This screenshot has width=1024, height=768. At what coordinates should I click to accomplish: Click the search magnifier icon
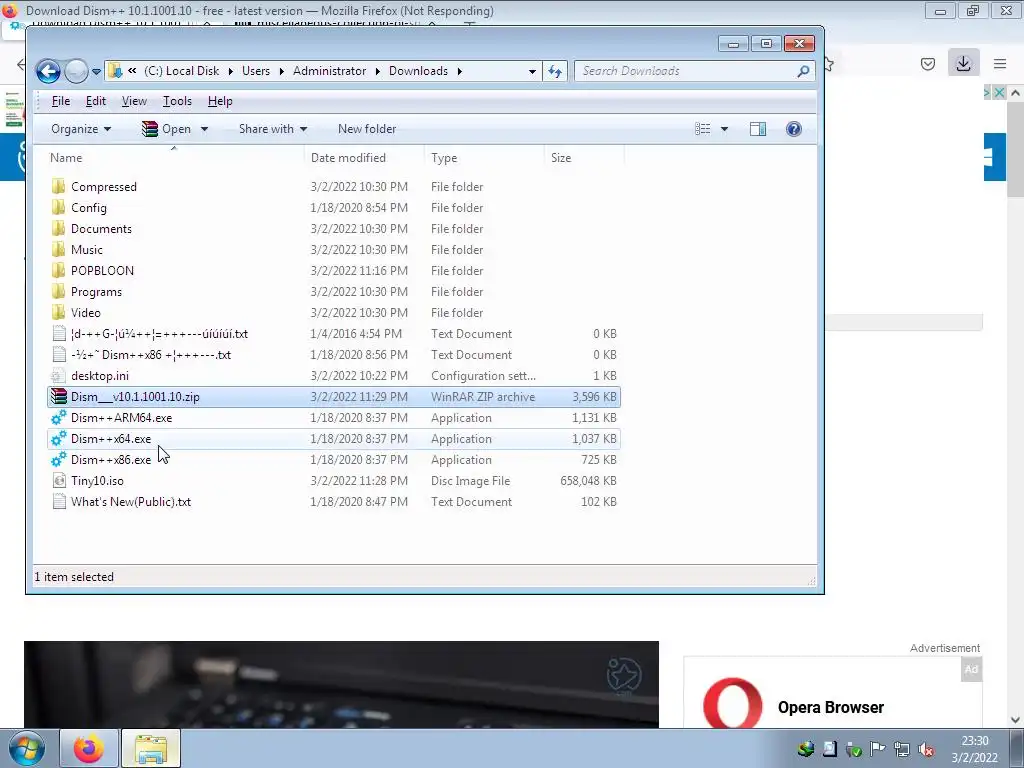pyautogui.click(x=803, y=71)
